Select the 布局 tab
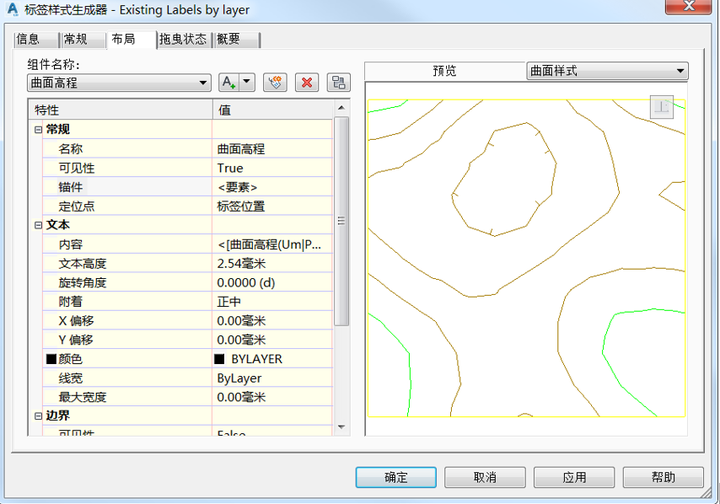 (x=131, y=39)
